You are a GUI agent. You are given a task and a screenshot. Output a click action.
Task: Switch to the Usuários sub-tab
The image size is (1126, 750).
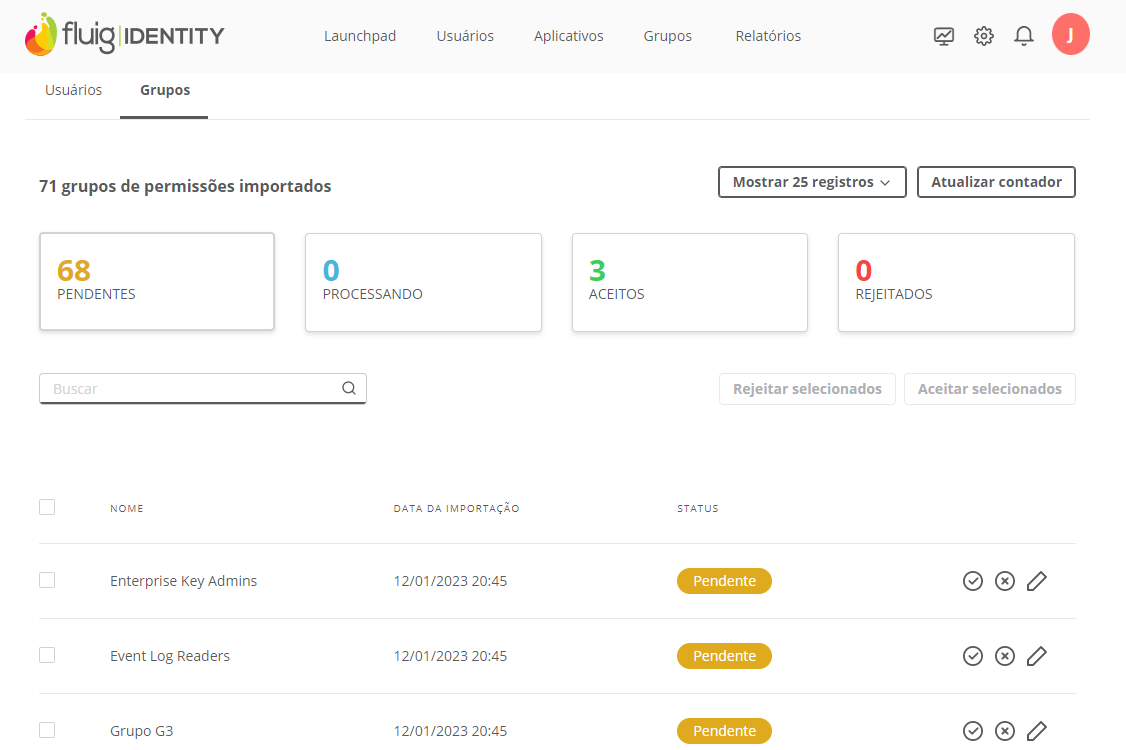(x=73, y=90)
